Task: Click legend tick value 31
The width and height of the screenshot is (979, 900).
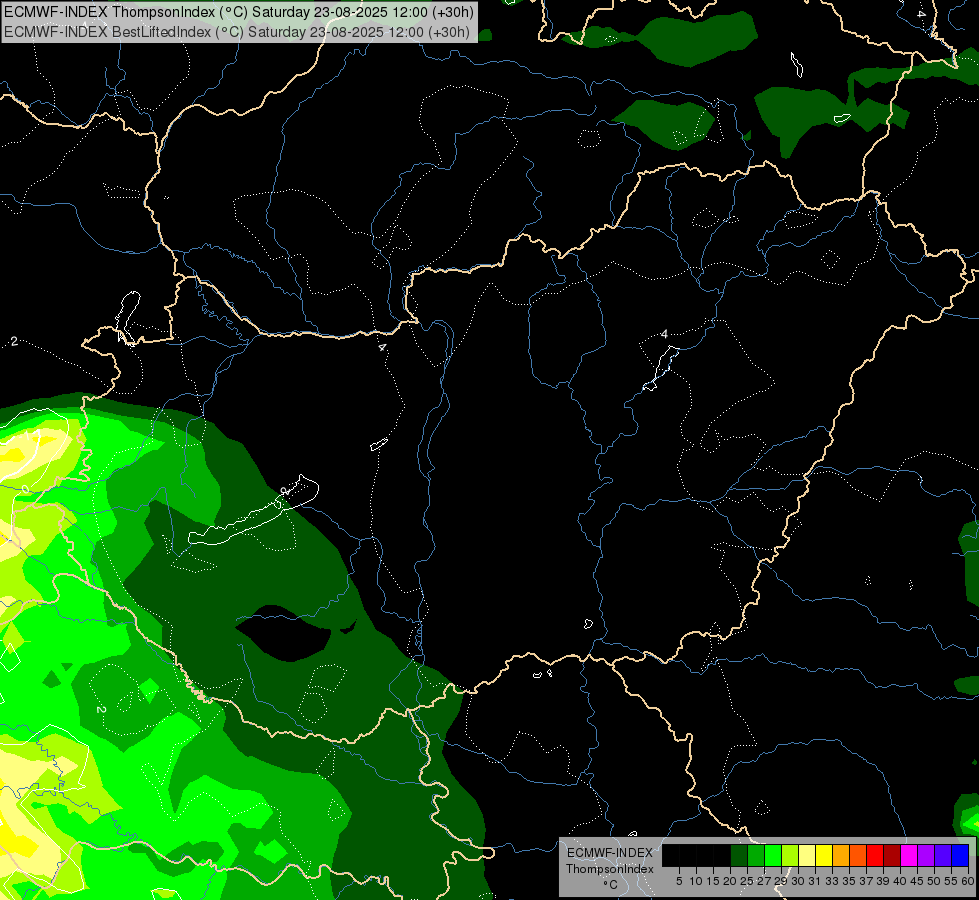Action: pyautogui.click(x=815, y=881)
